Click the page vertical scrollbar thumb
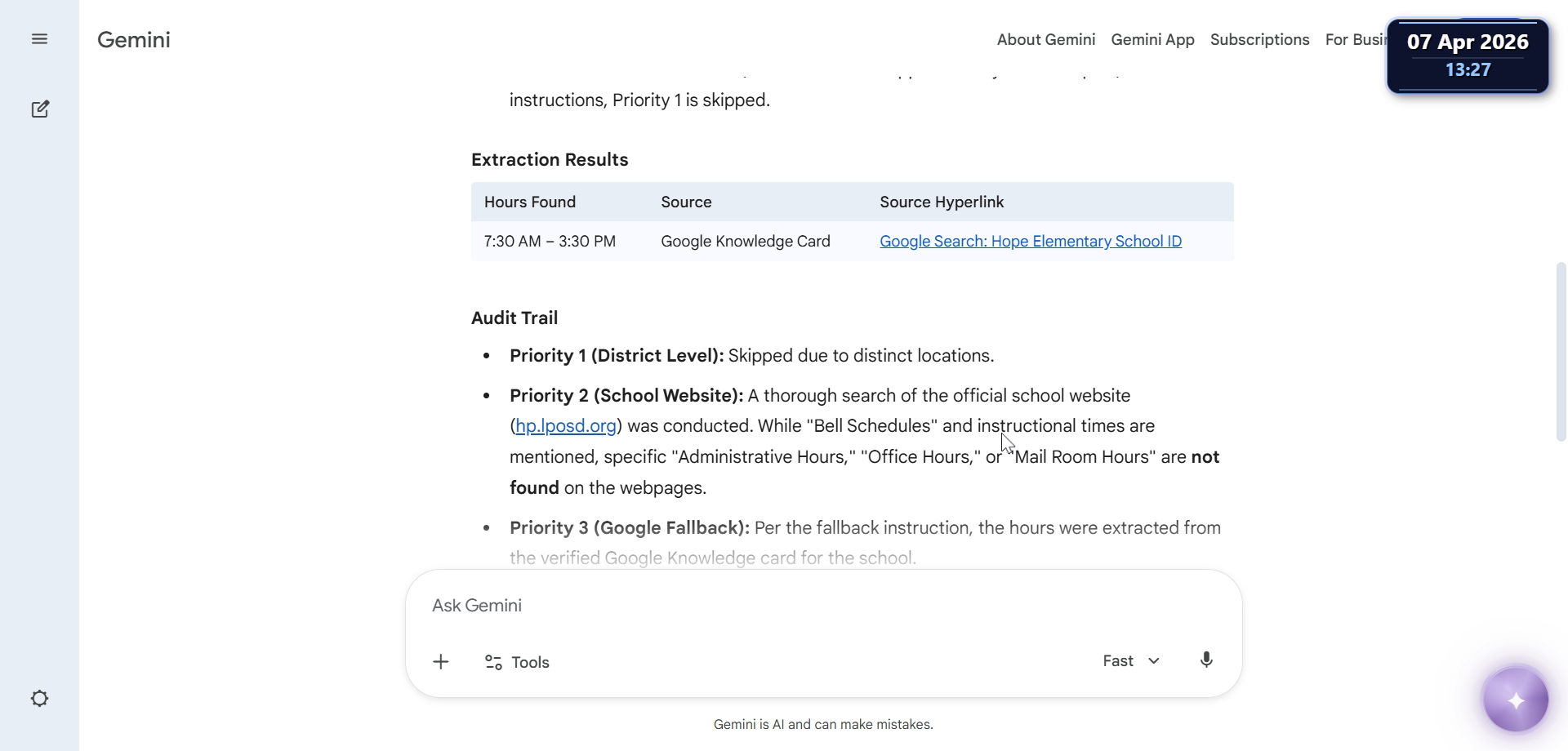Screen dimensions: 1568x751 point(1561,352)
